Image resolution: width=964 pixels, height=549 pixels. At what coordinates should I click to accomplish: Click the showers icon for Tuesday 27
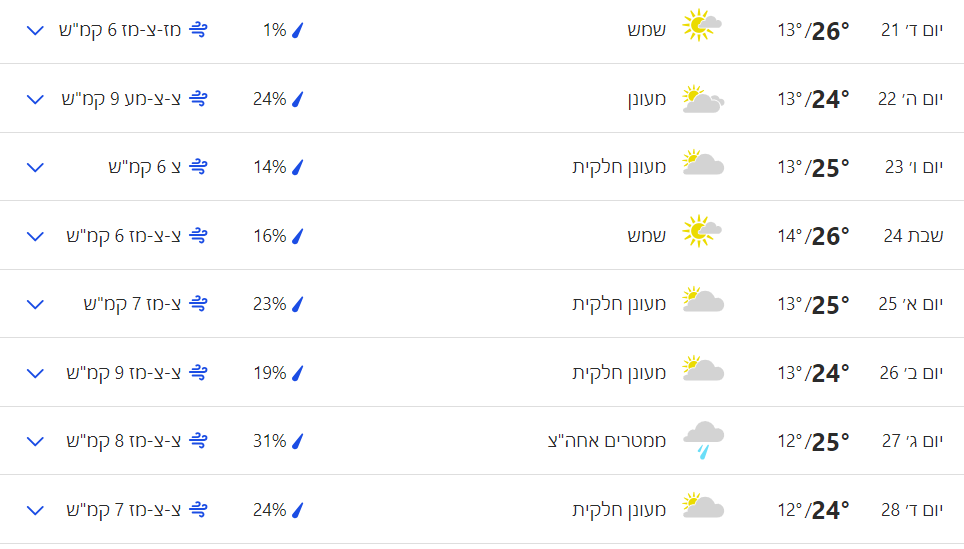pos(702,440)
